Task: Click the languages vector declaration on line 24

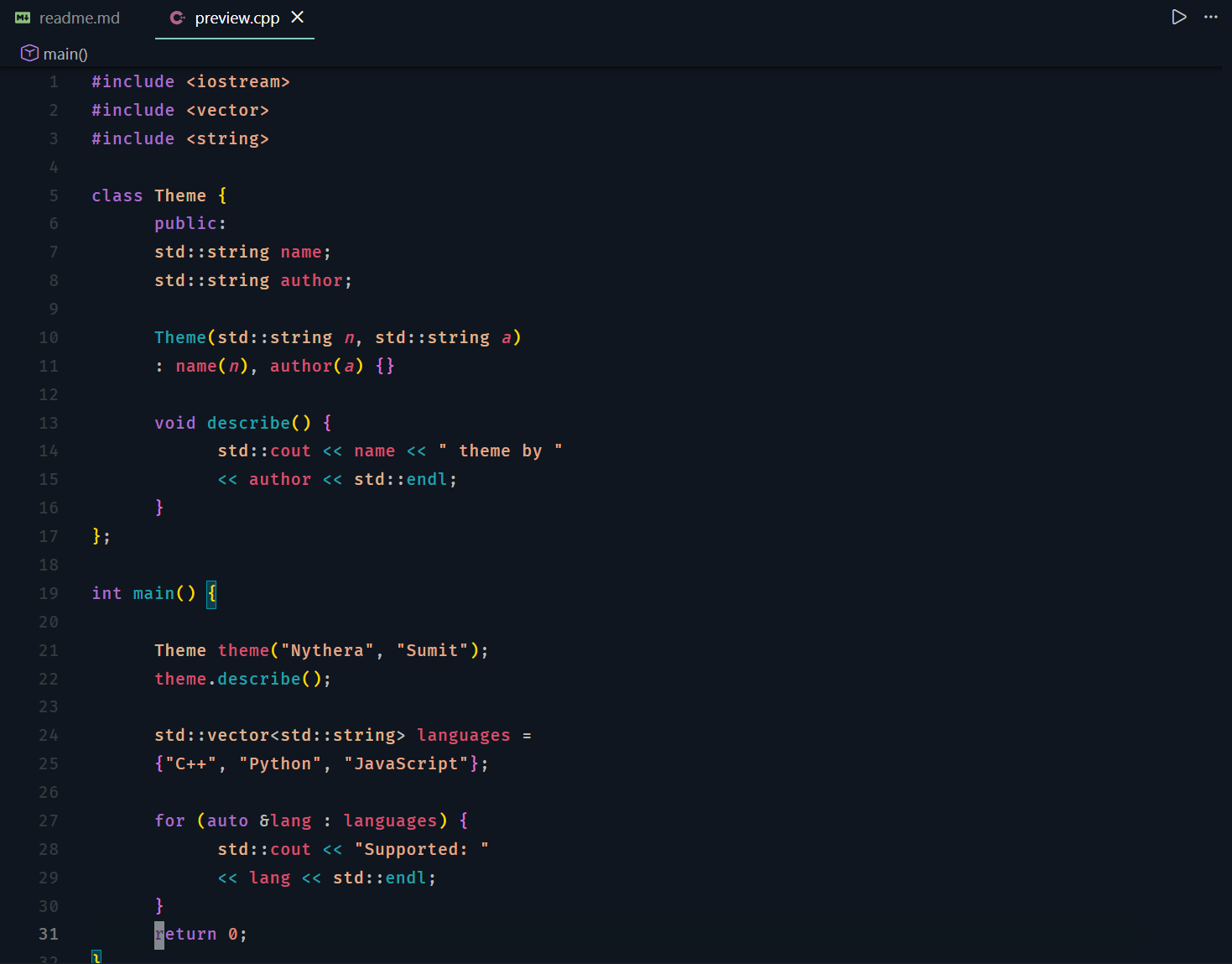Action: point(463,735)
